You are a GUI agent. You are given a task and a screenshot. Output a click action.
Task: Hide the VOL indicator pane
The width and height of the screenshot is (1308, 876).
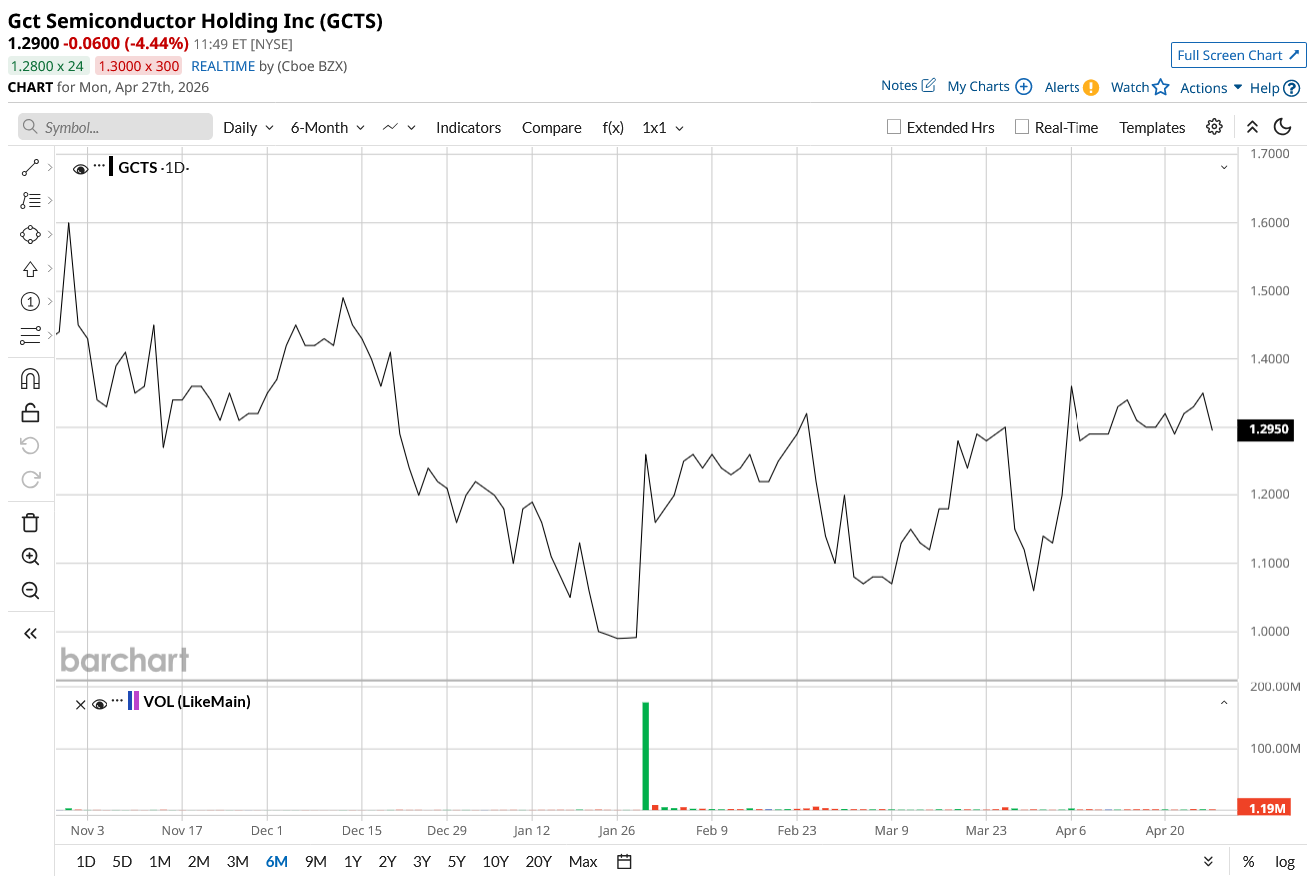pos(99,704)
